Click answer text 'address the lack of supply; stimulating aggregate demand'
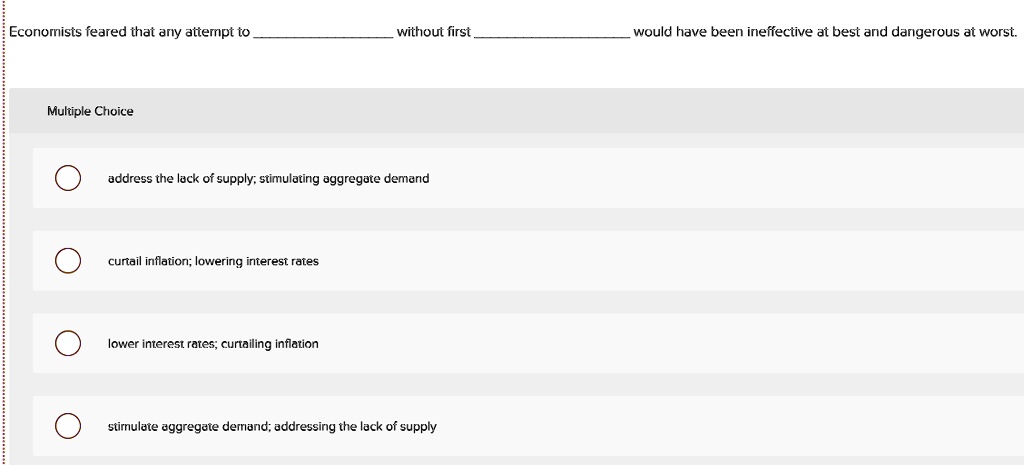Image resolution: width=1024 pixels, height=465 pixels. (x=268, y=178)
